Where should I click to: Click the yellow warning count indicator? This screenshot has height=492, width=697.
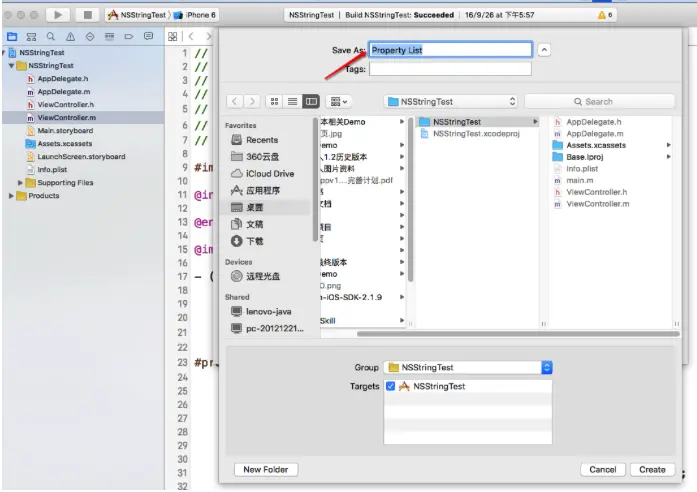(605, 15)
